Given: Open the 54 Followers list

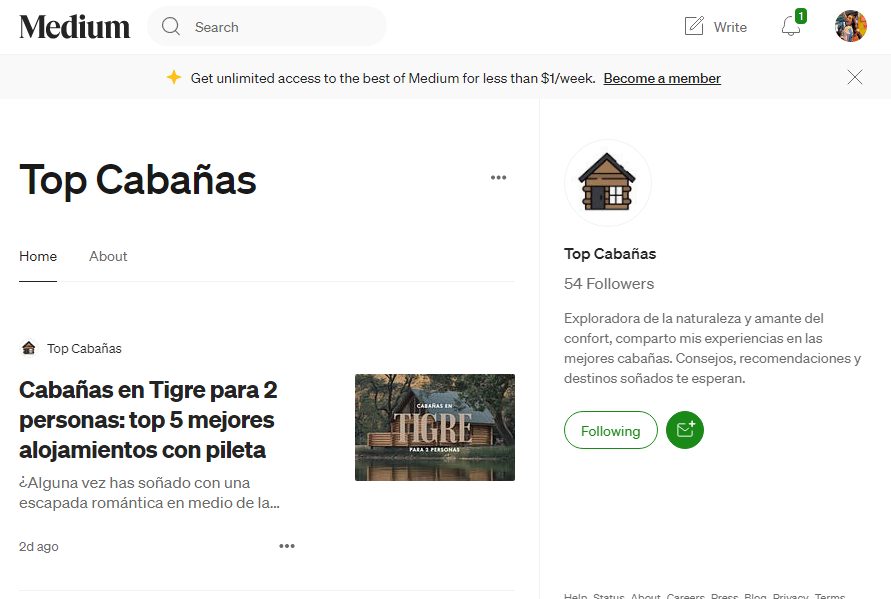Looking at the screenshot, I should point(609,284).
